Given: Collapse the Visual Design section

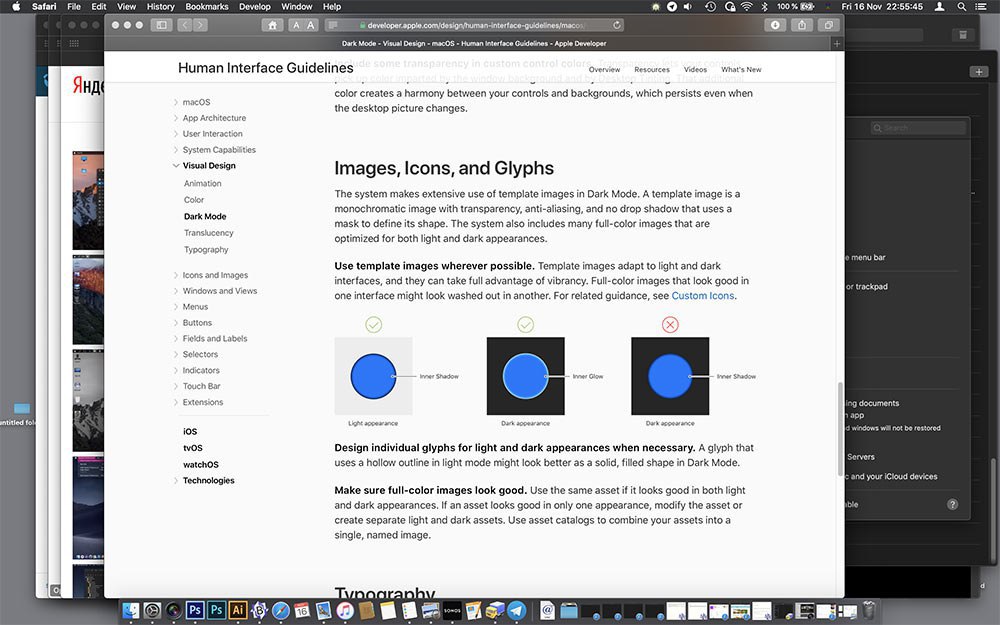Looking at the screenshot, I should [176, 166].
